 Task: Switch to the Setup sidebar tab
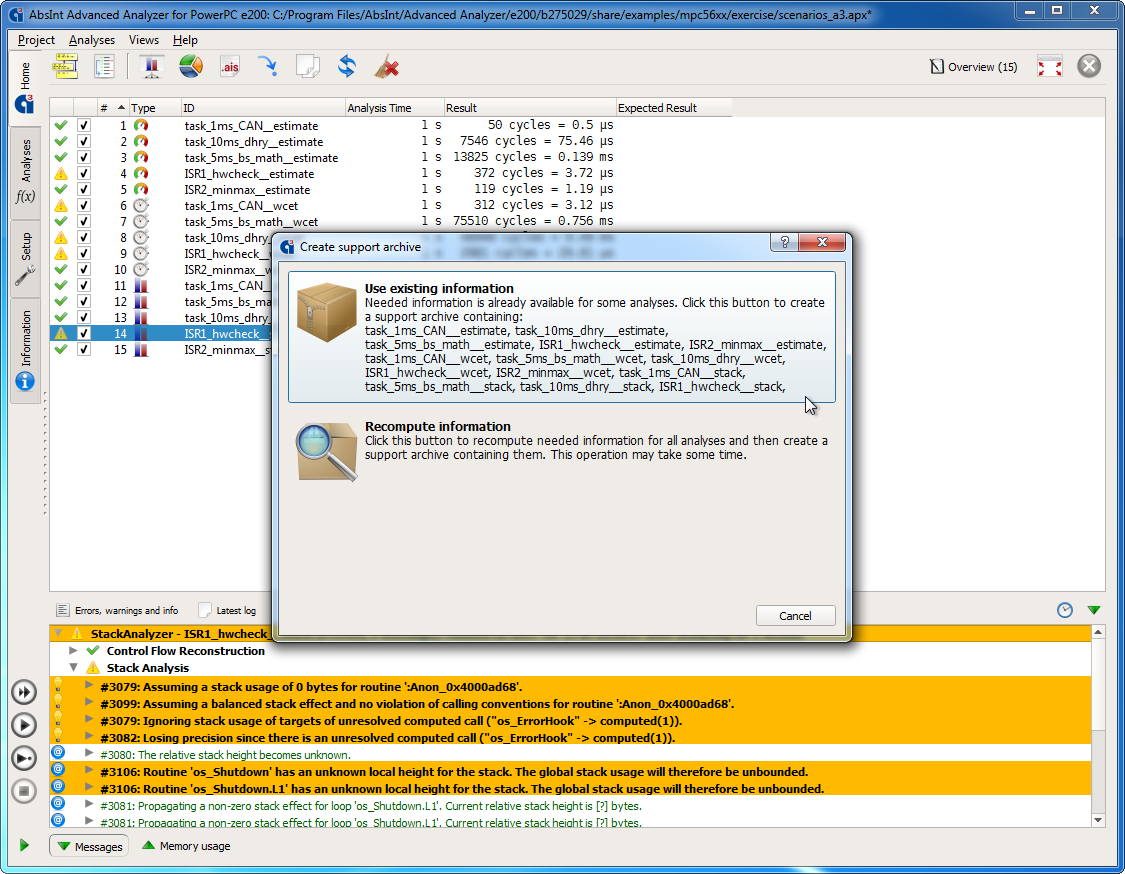[24, 258]
